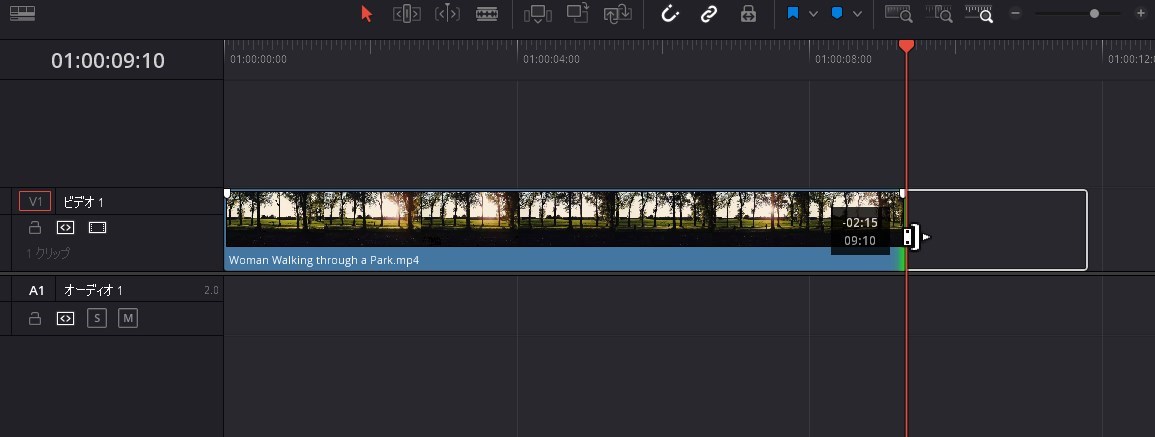The image size is (1155, 437).
Task: Click the Replace Clip icon
Action: (x=617, y=13)
